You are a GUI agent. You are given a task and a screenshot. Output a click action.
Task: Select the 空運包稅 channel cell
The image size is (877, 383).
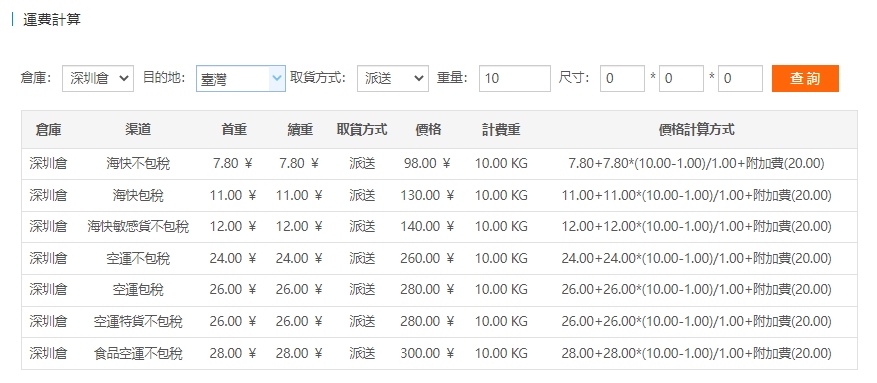coord(138,290)
